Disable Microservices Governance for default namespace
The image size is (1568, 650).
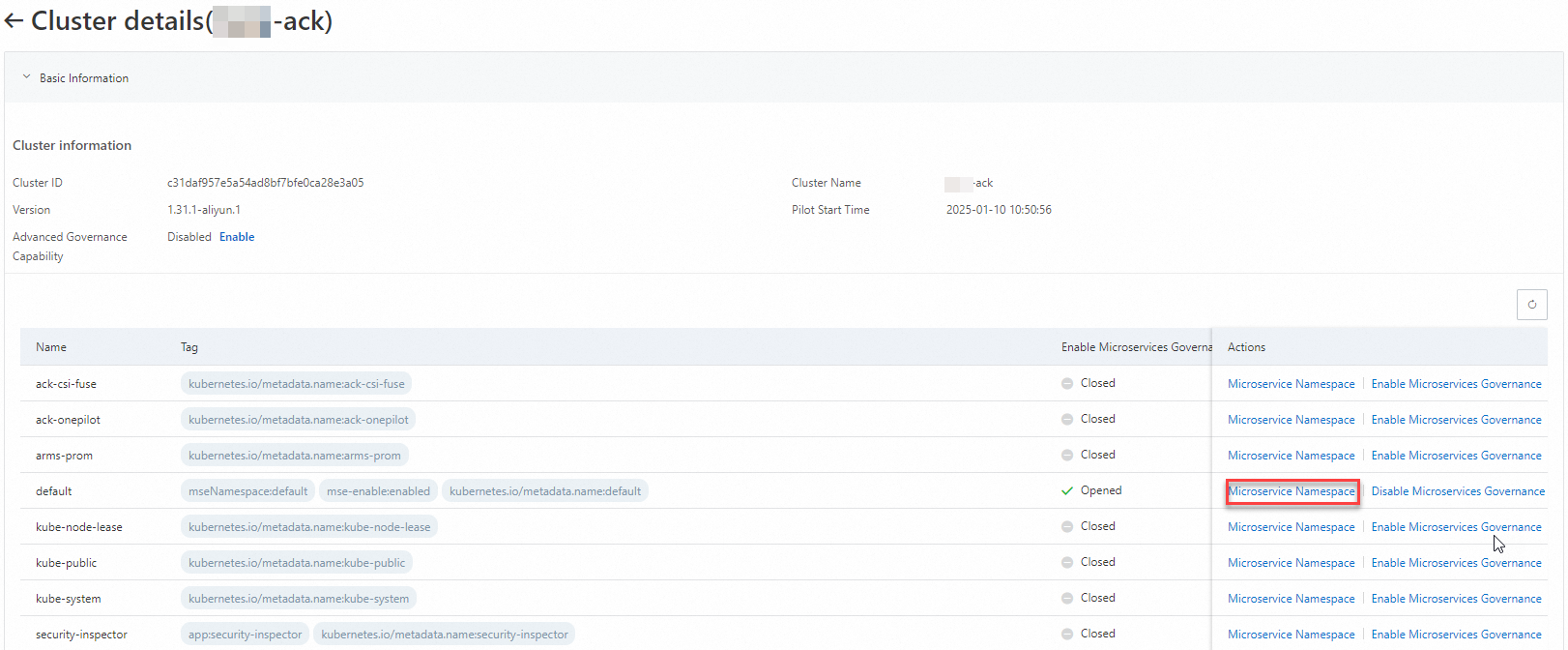[x=1458, y=491]
